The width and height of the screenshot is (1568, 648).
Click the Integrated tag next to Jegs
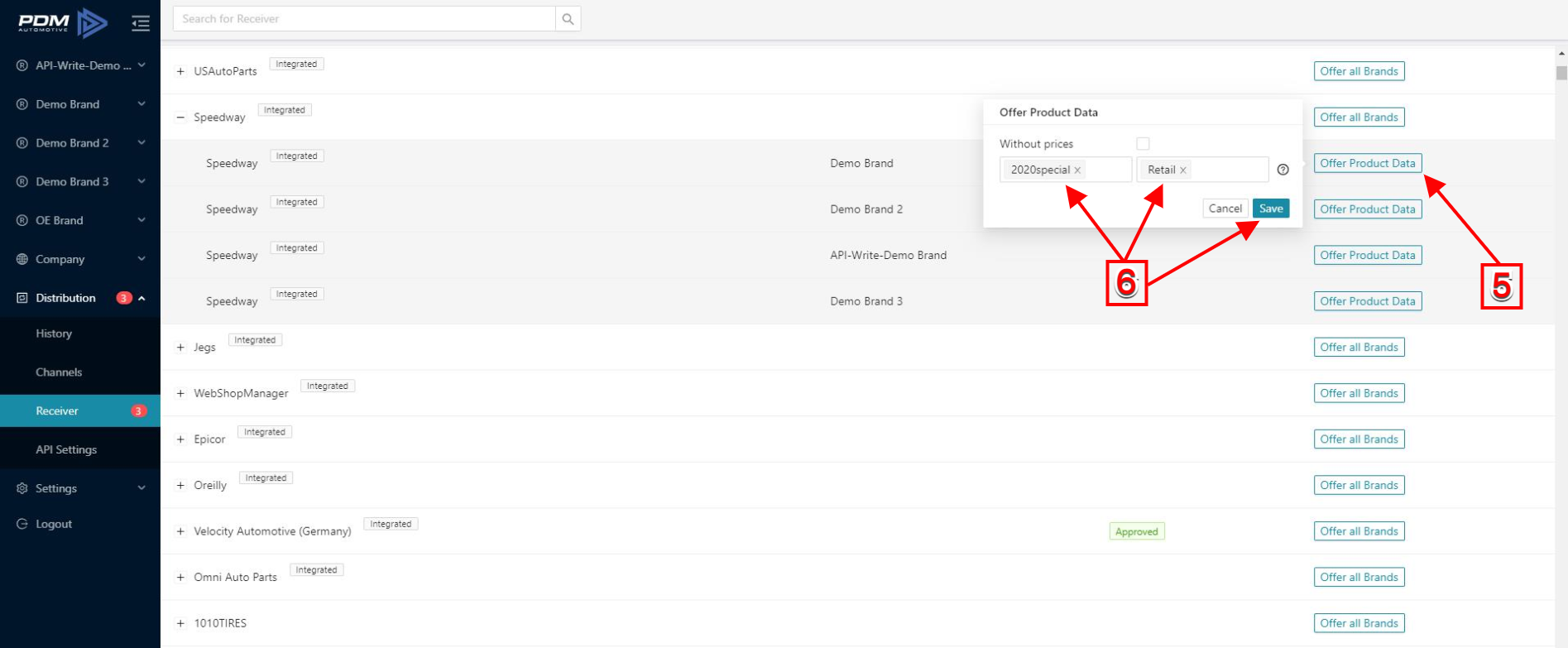tap(255, 340)
